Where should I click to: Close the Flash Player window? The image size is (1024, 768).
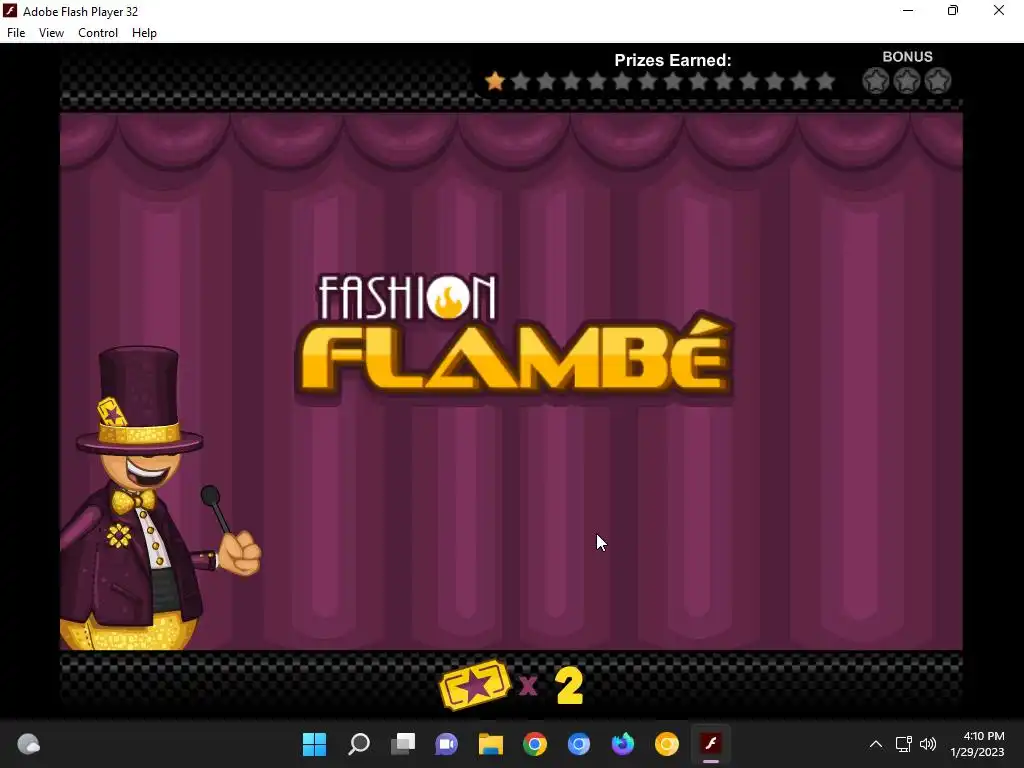click(999, 10)
